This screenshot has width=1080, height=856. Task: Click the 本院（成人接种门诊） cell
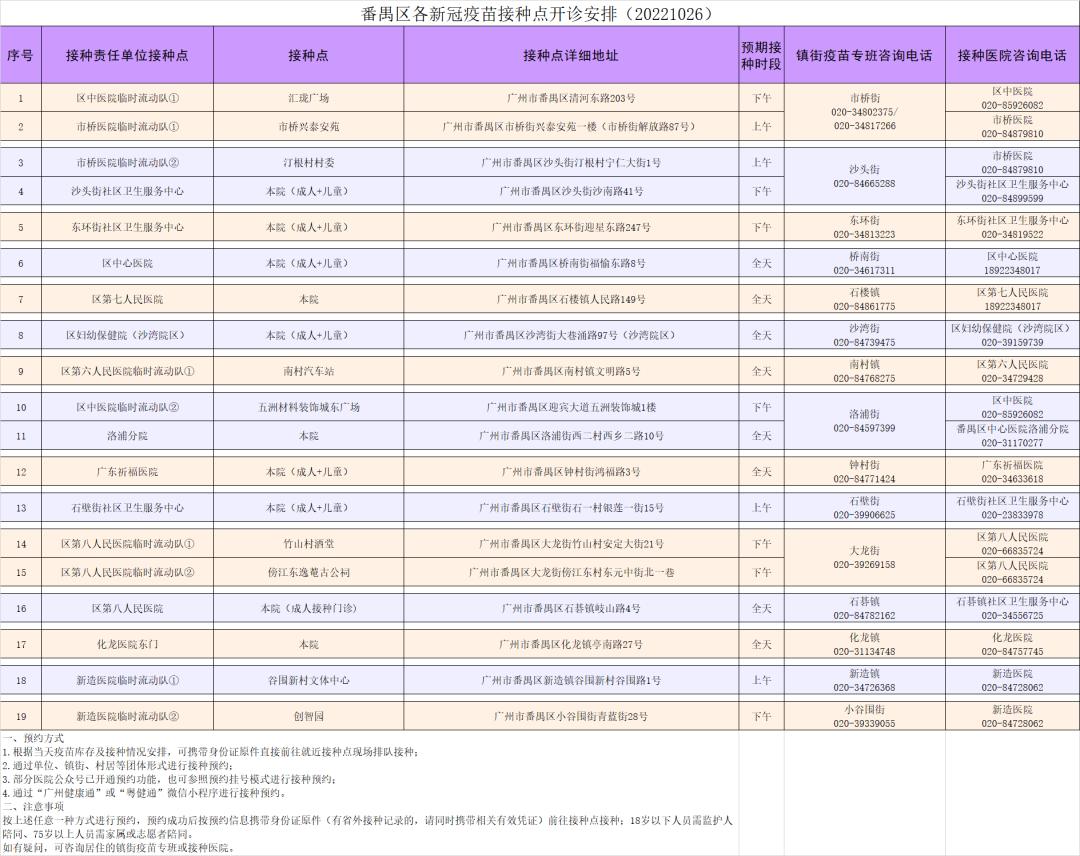pyautogui.click(x=309, y=608)
